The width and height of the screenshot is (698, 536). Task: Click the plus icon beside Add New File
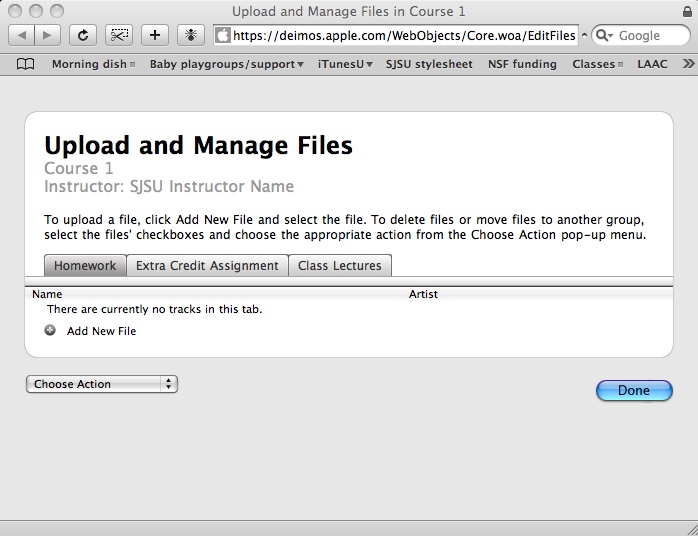[x=50, y=330]
